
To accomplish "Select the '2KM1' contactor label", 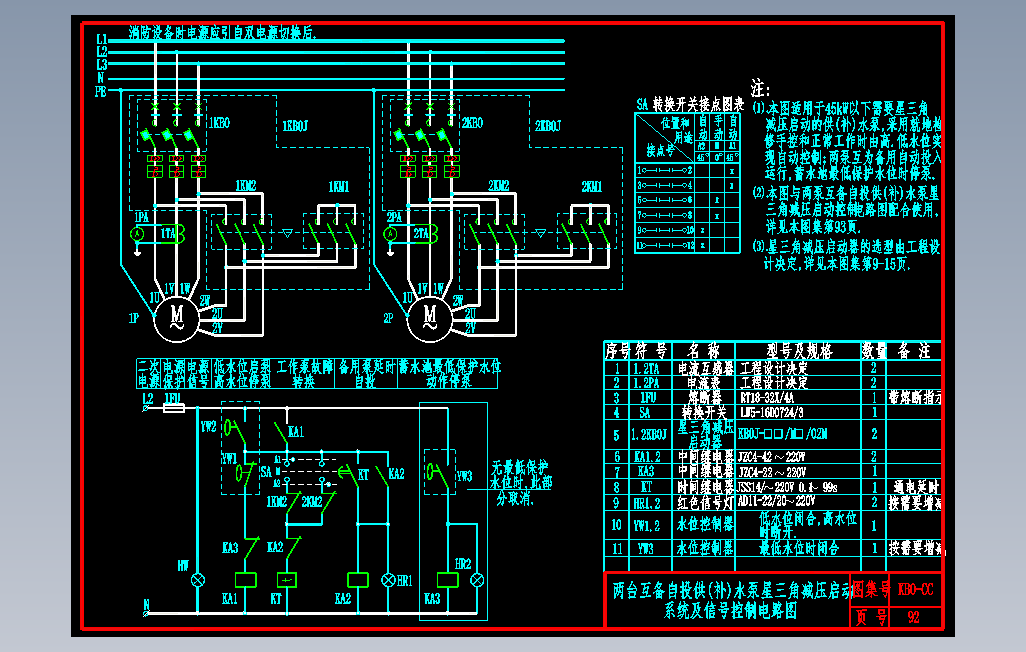I will tap(592, 187).
